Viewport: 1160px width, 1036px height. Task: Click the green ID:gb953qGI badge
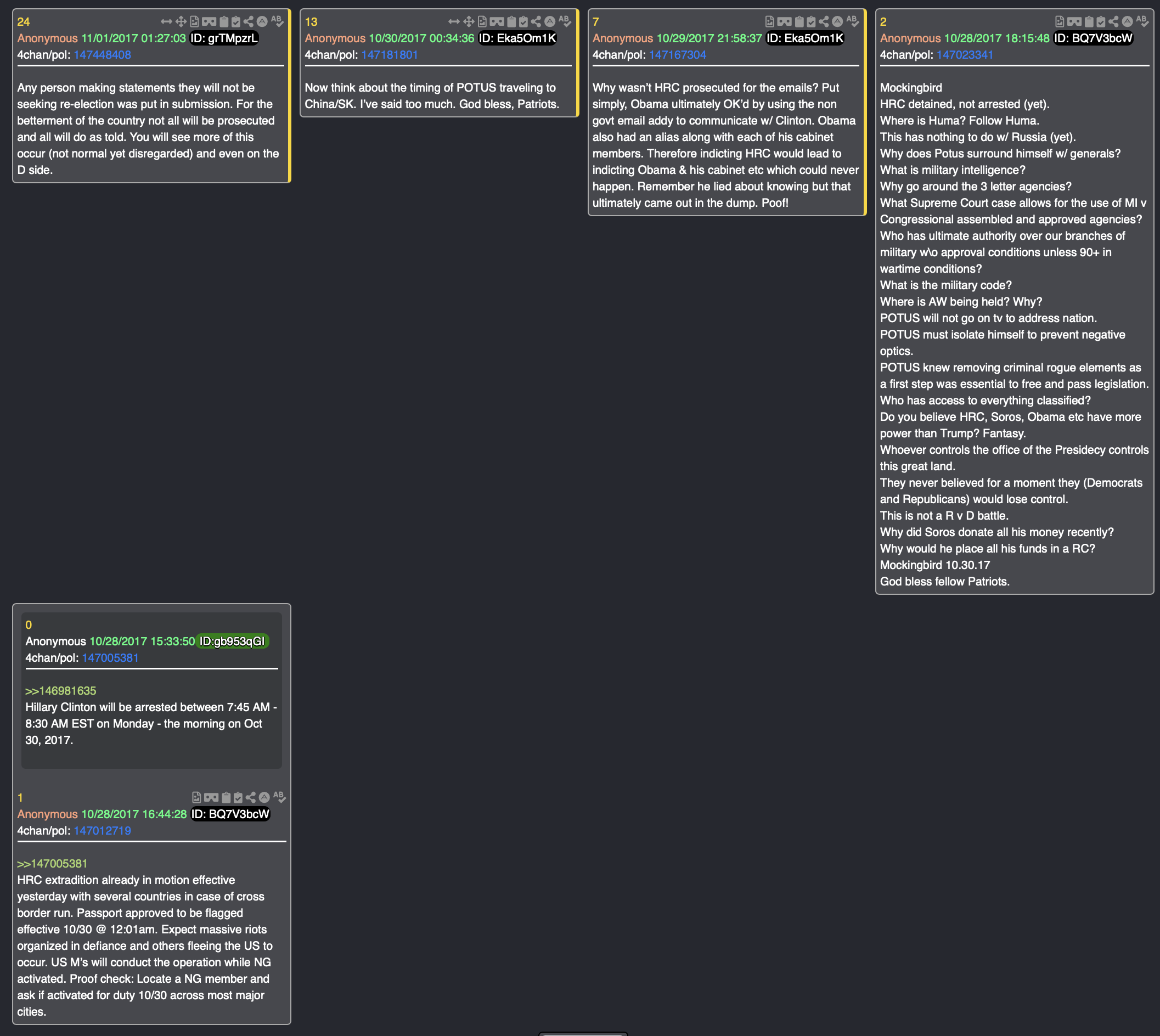tap(232, 641)
